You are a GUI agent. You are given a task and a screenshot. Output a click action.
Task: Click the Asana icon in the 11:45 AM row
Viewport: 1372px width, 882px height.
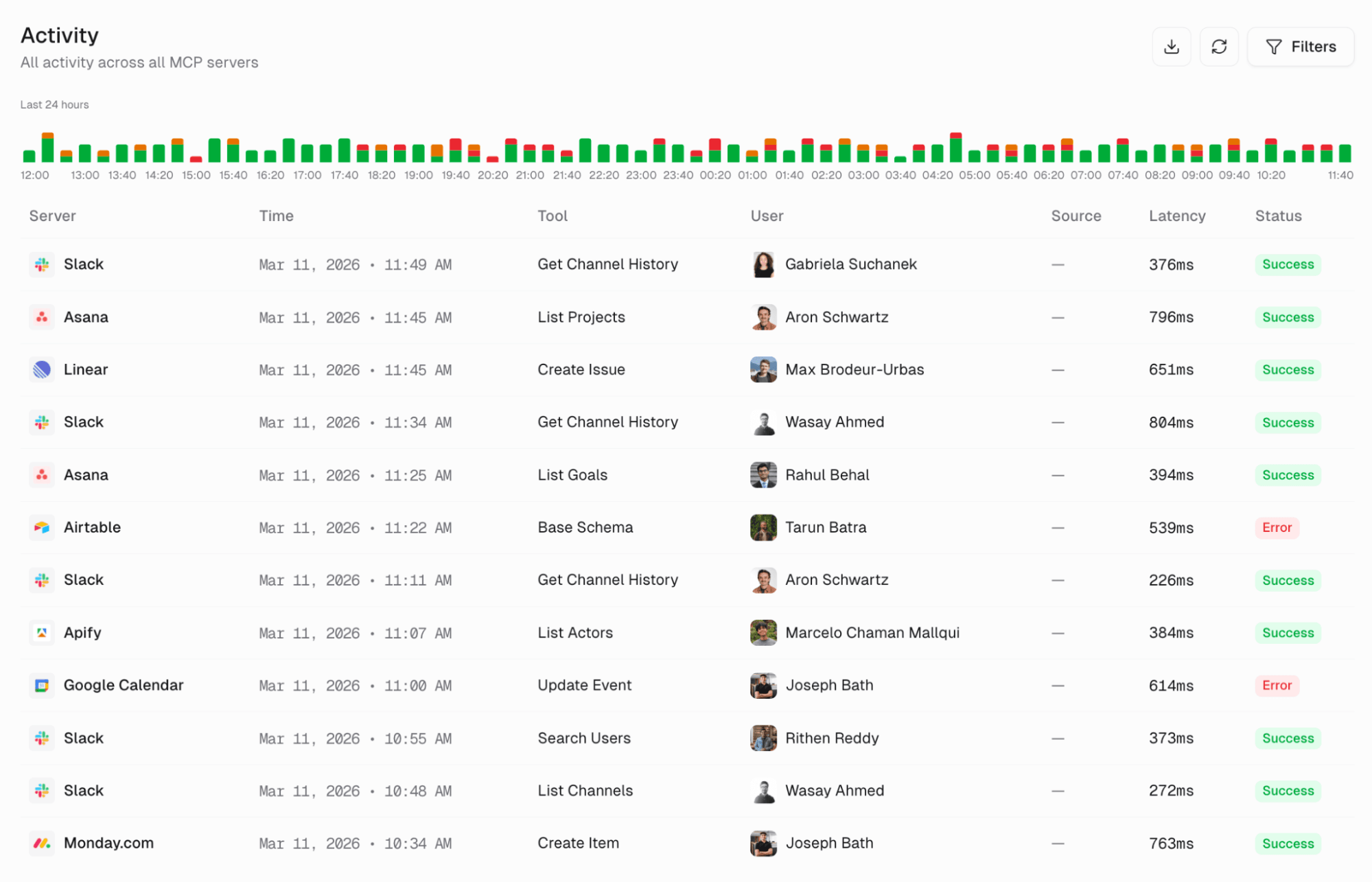(x=42, y=317)
